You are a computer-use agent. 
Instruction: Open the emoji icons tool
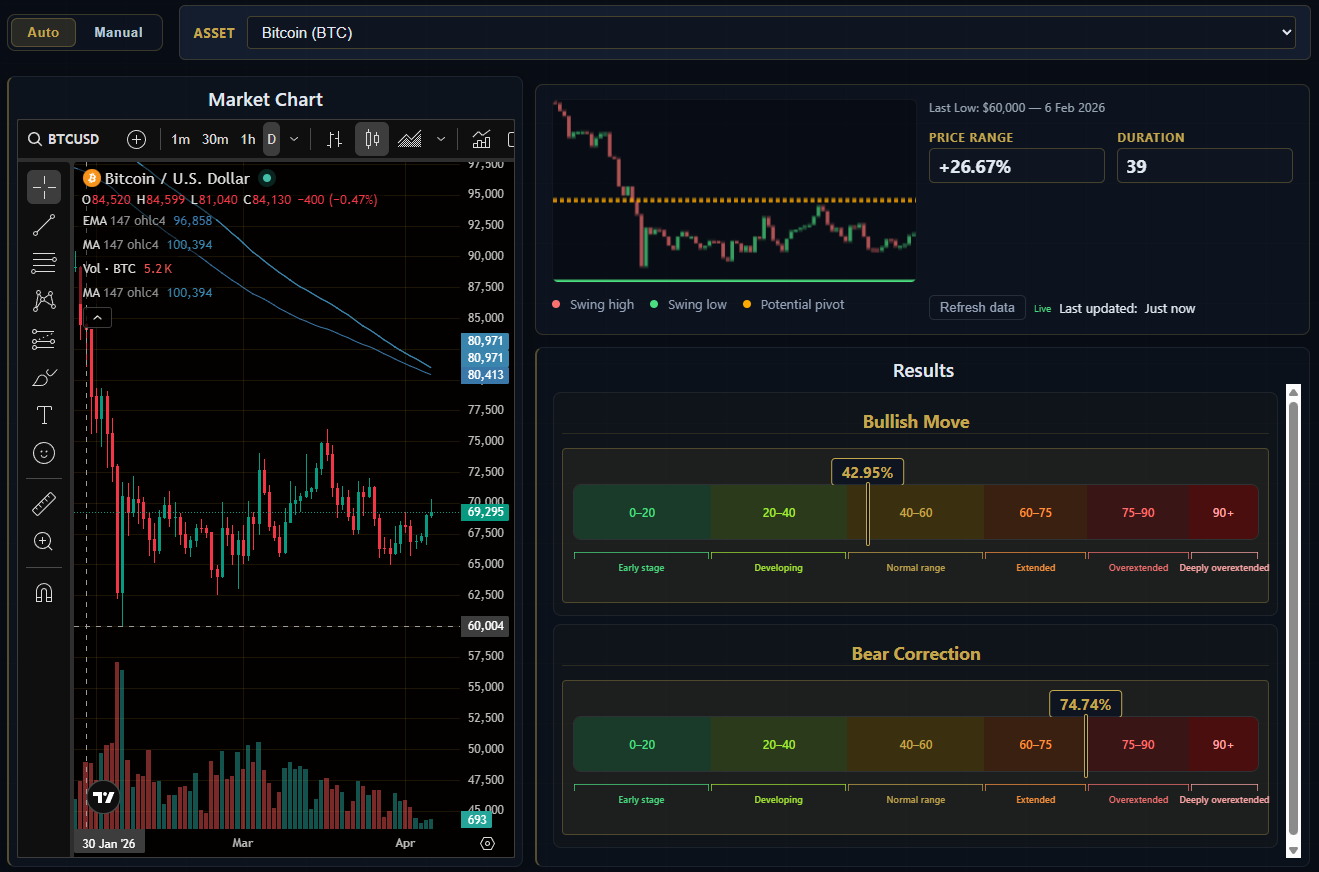(44, 453)
